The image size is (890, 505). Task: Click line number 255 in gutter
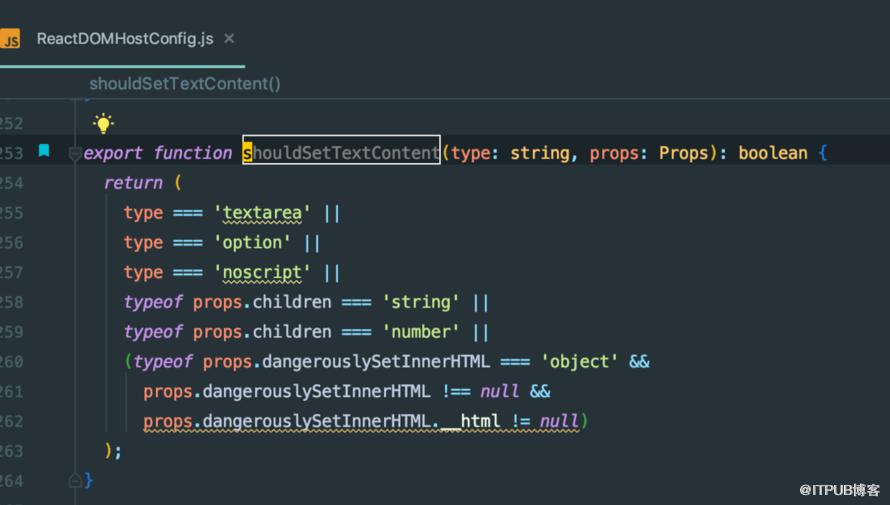(11, 213)
